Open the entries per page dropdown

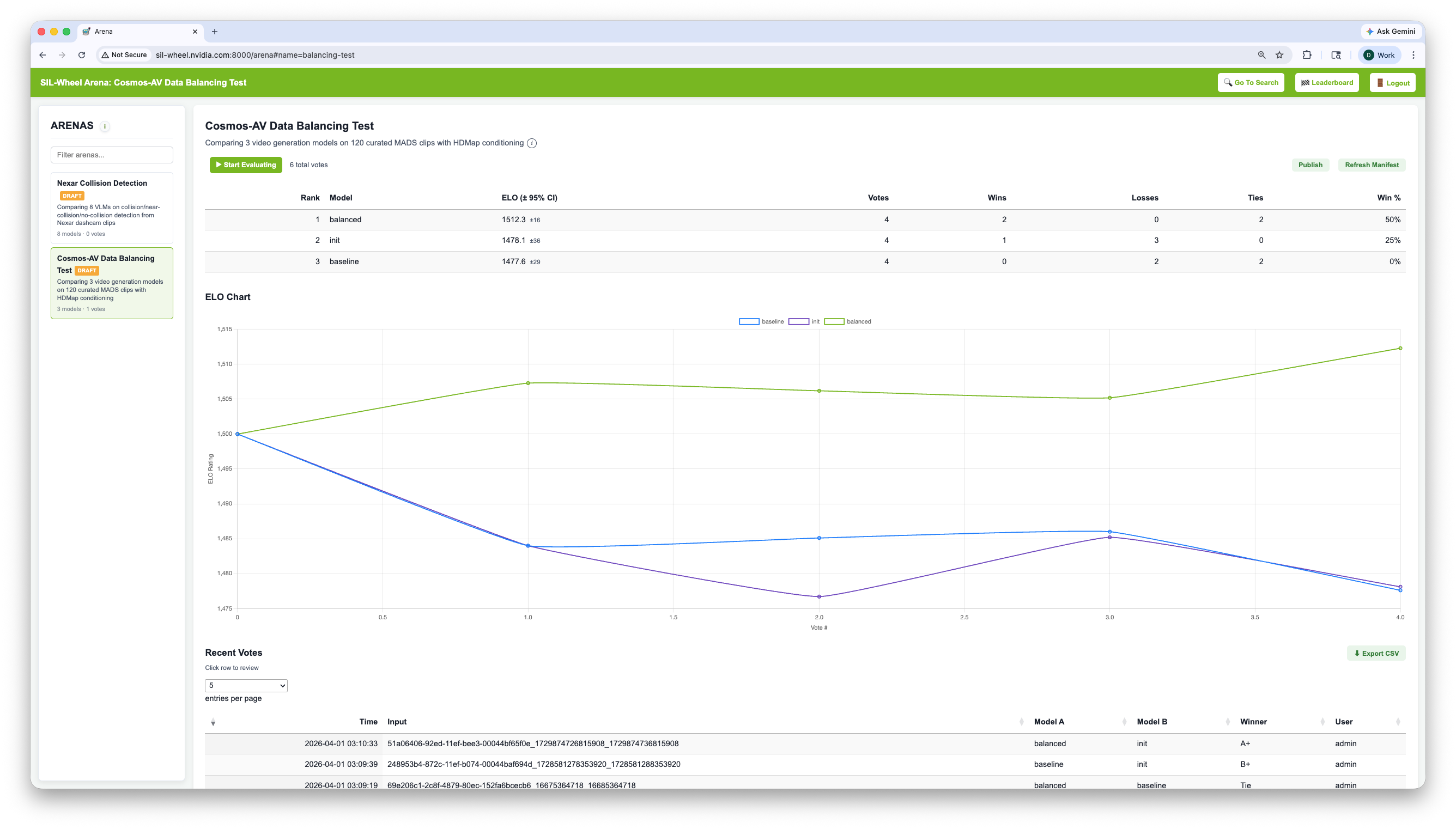click(246, 686)
